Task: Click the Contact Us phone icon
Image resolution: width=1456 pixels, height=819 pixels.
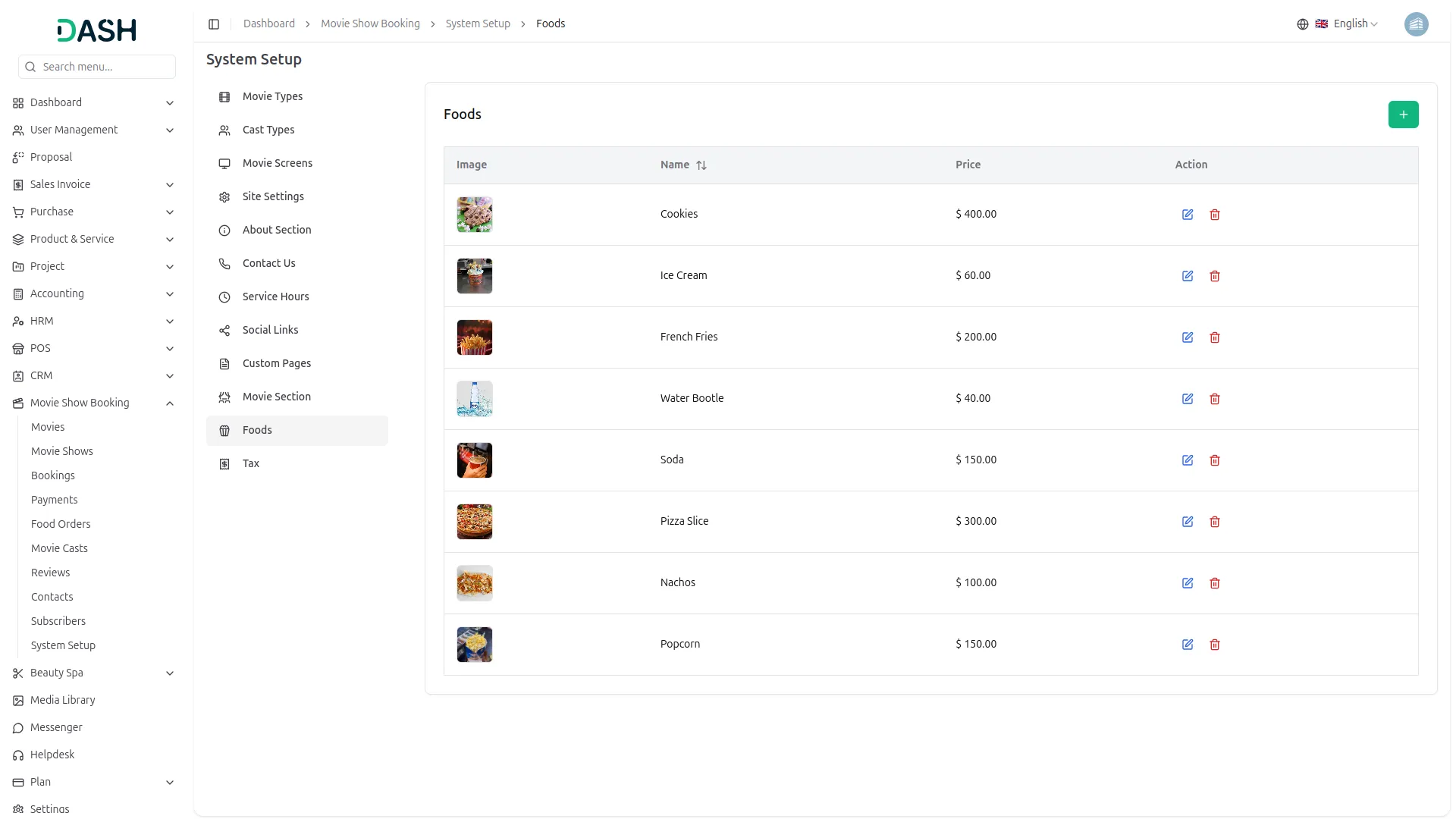Action: [x=224, y=264]
